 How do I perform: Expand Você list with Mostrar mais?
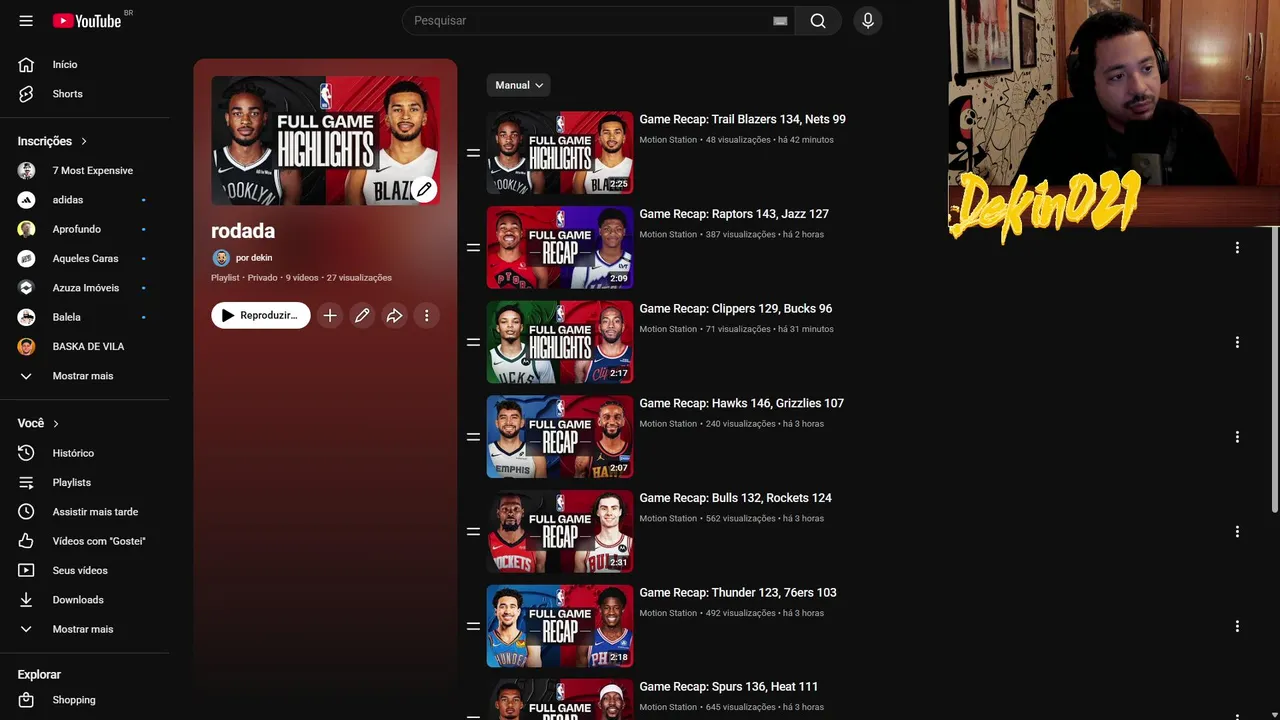85,629
